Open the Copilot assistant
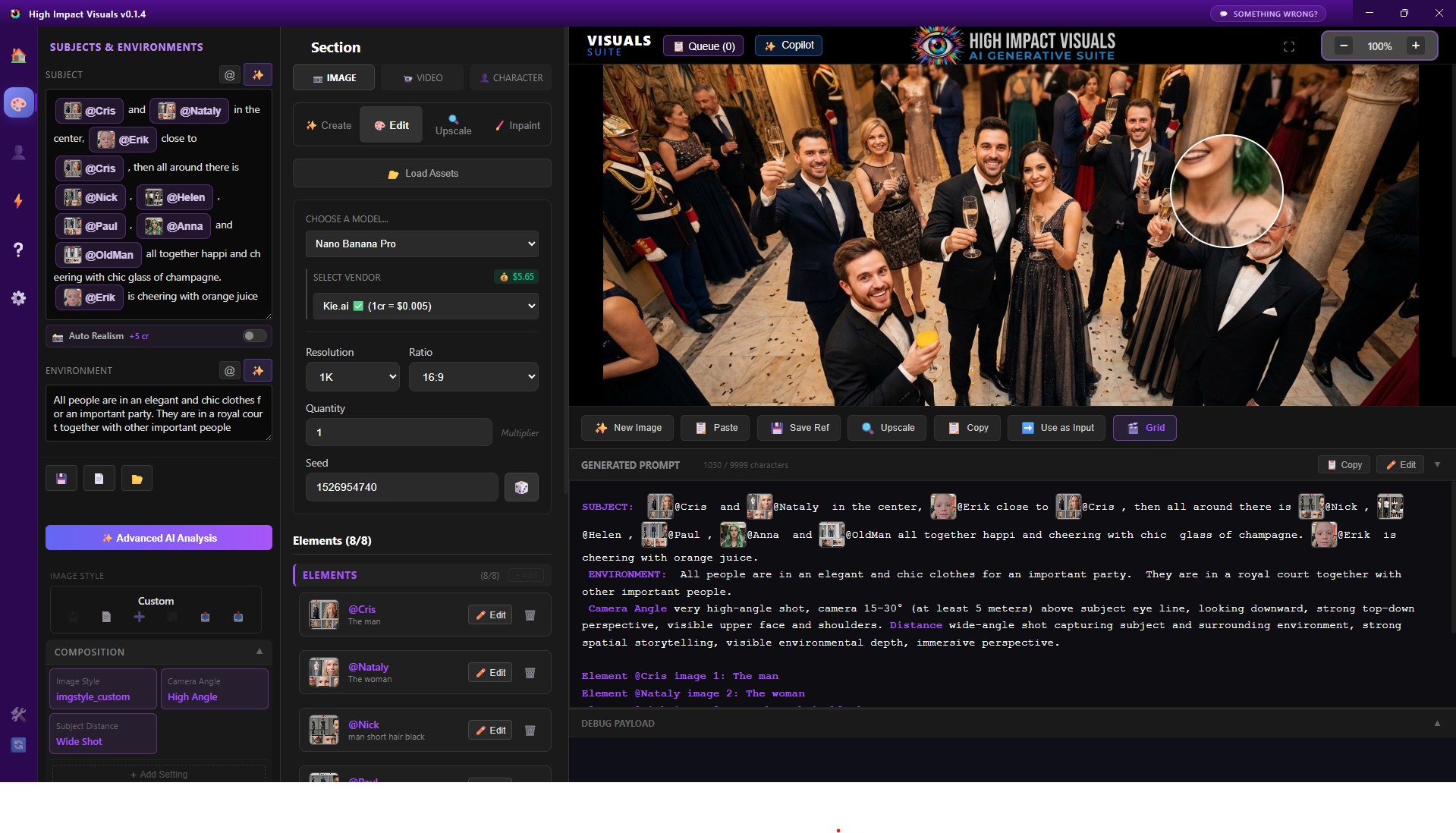Image resolution: width=1456 pixels, height=833 pixels. click(788, 46)
